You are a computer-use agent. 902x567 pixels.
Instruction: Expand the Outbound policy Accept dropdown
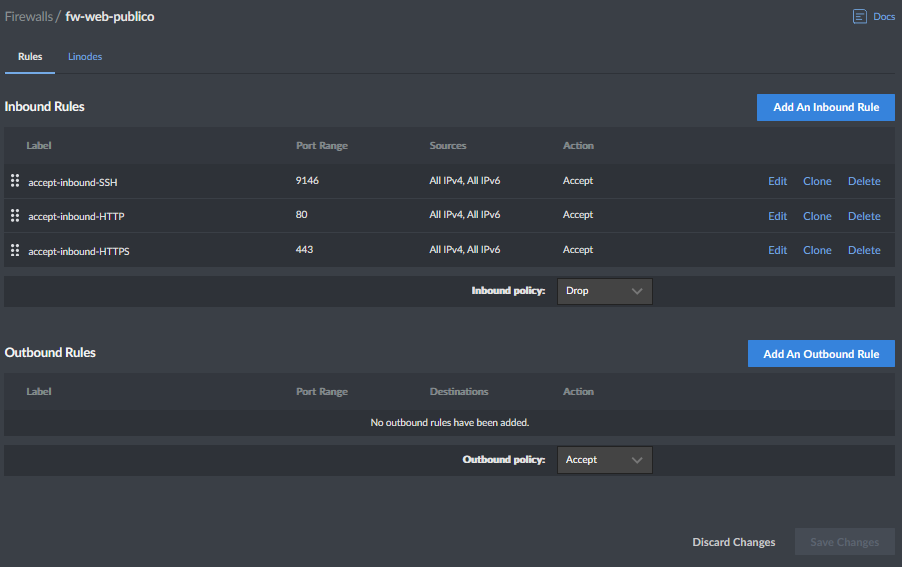pyautogui.click(x=604, y=460)
